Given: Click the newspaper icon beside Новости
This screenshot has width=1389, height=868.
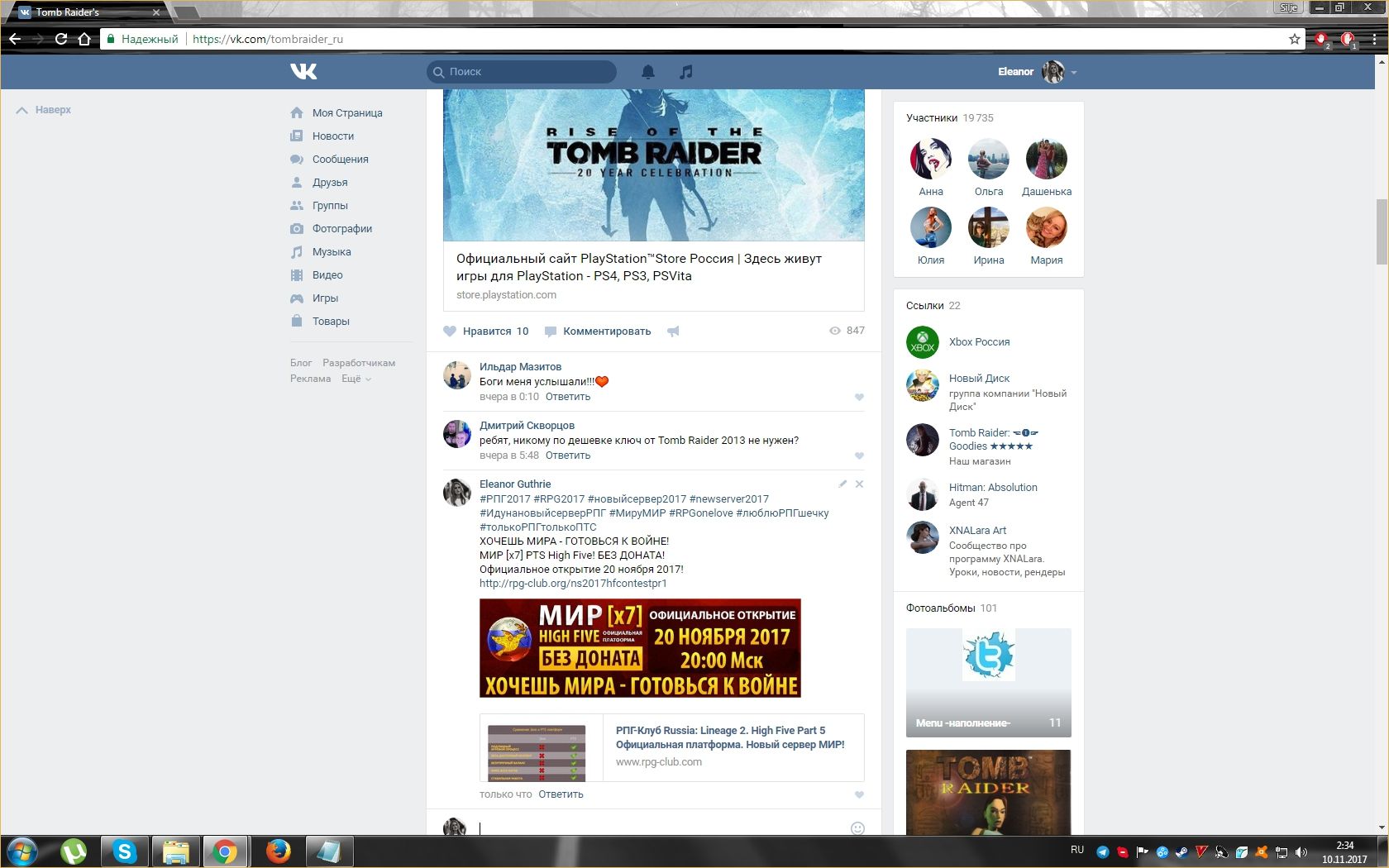Looking at the screenshot, I should [x=297, y=136].
